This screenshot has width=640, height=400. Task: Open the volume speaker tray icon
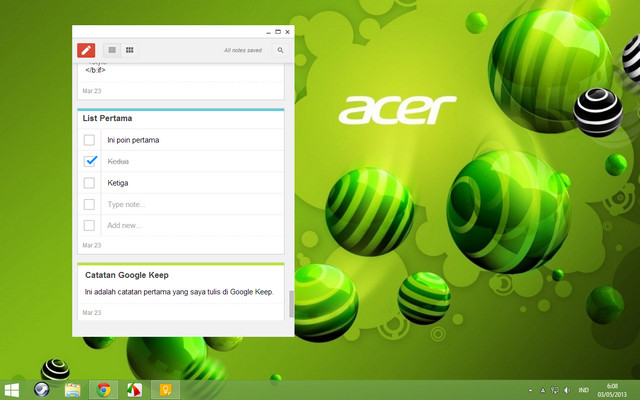[567, 391]
